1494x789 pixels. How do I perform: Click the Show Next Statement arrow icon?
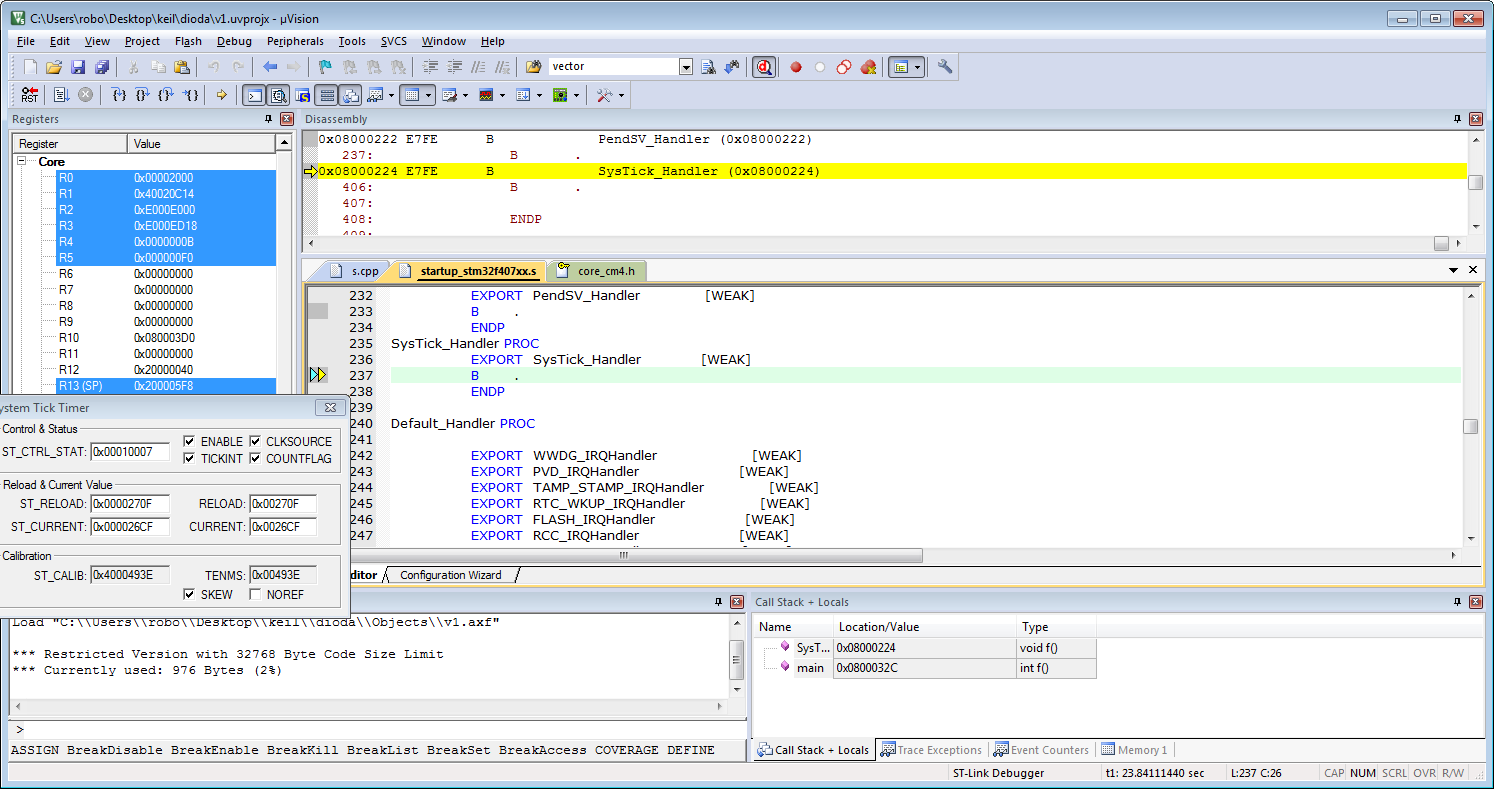click(x=221, y=95)
